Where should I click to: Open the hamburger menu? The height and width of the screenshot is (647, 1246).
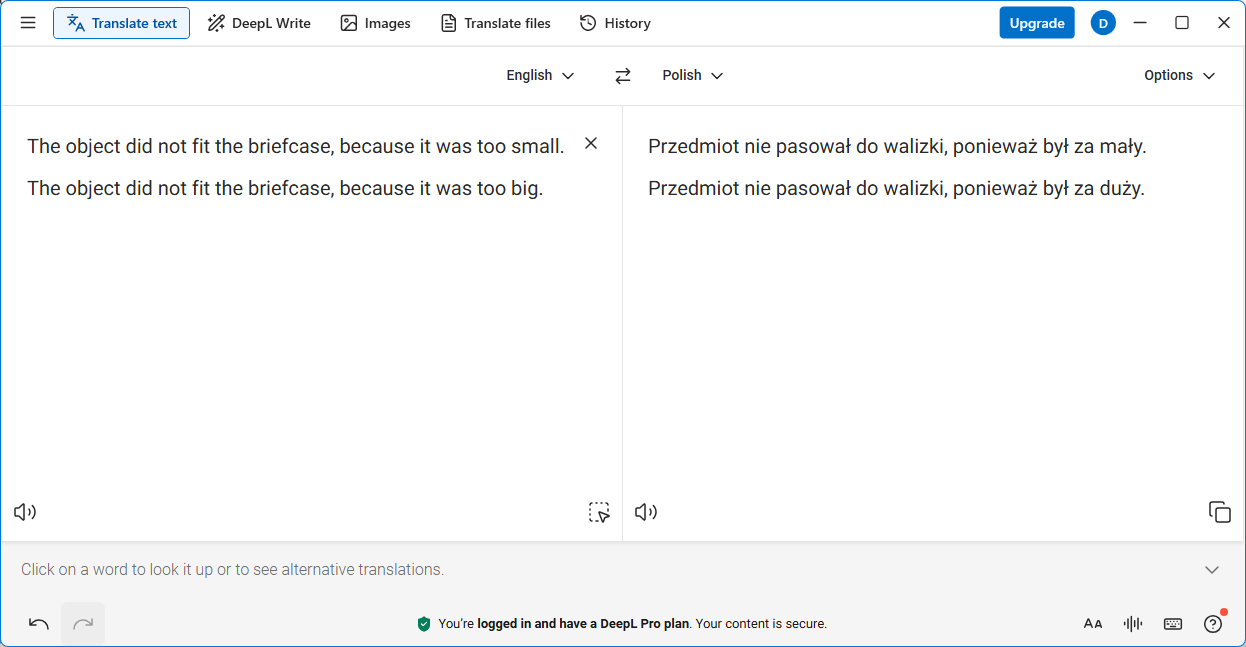pos(28,23)
